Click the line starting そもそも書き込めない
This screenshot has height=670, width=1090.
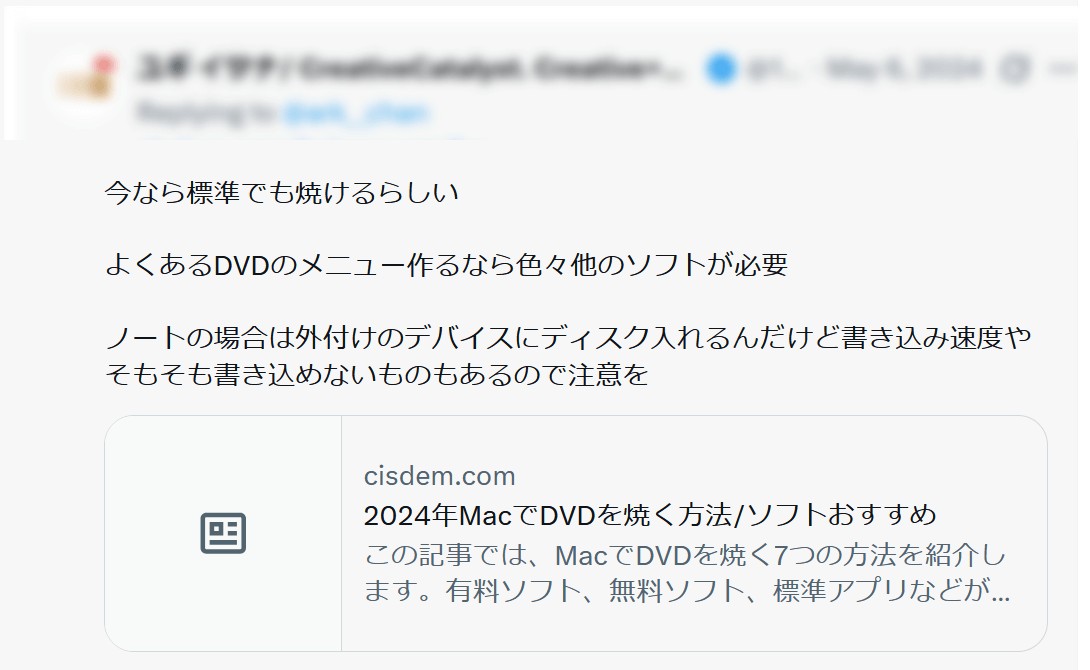(377, 375)
